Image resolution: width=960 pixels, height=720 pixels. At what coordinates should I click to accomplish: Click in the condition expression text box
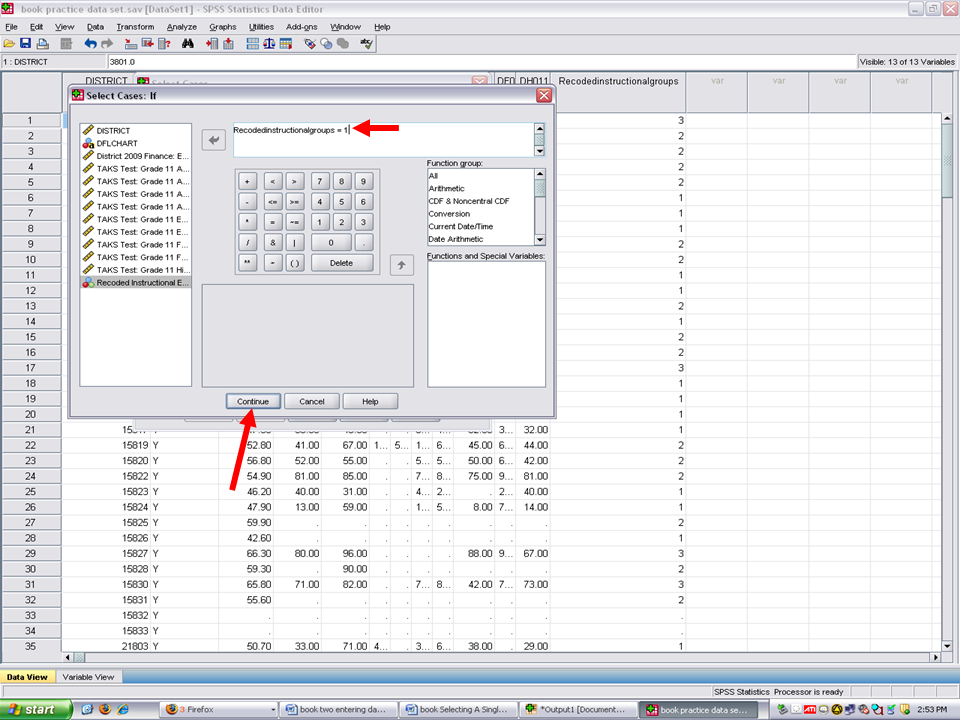tap(380, 140)
